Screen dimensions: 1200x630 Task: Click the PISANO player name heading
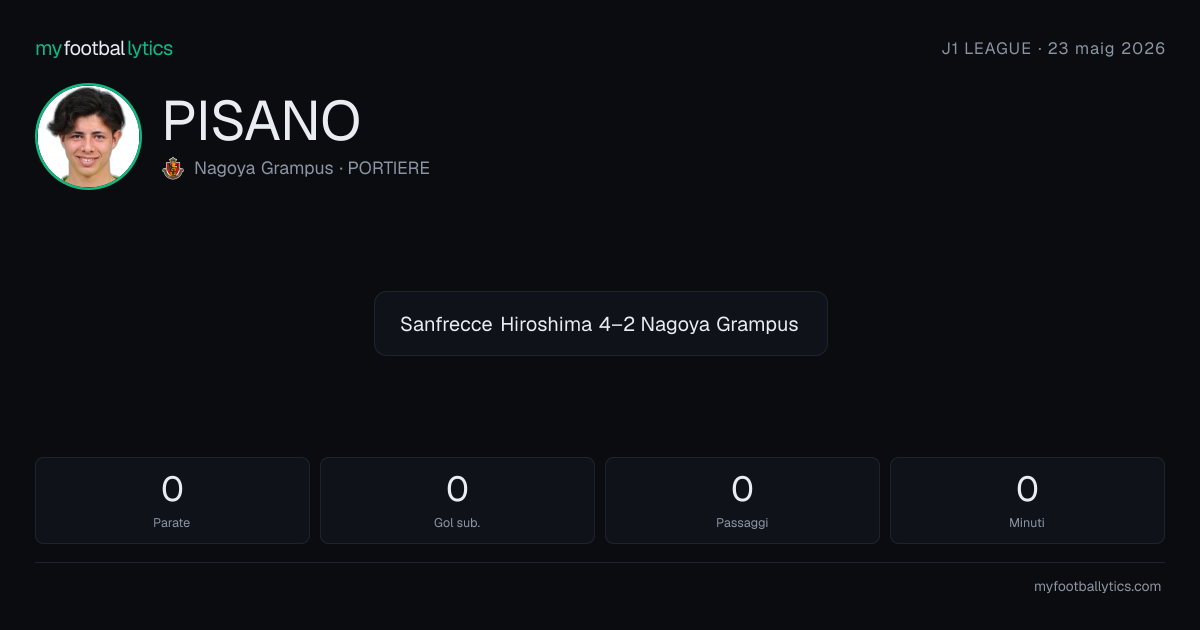click(x=261, y=122)
